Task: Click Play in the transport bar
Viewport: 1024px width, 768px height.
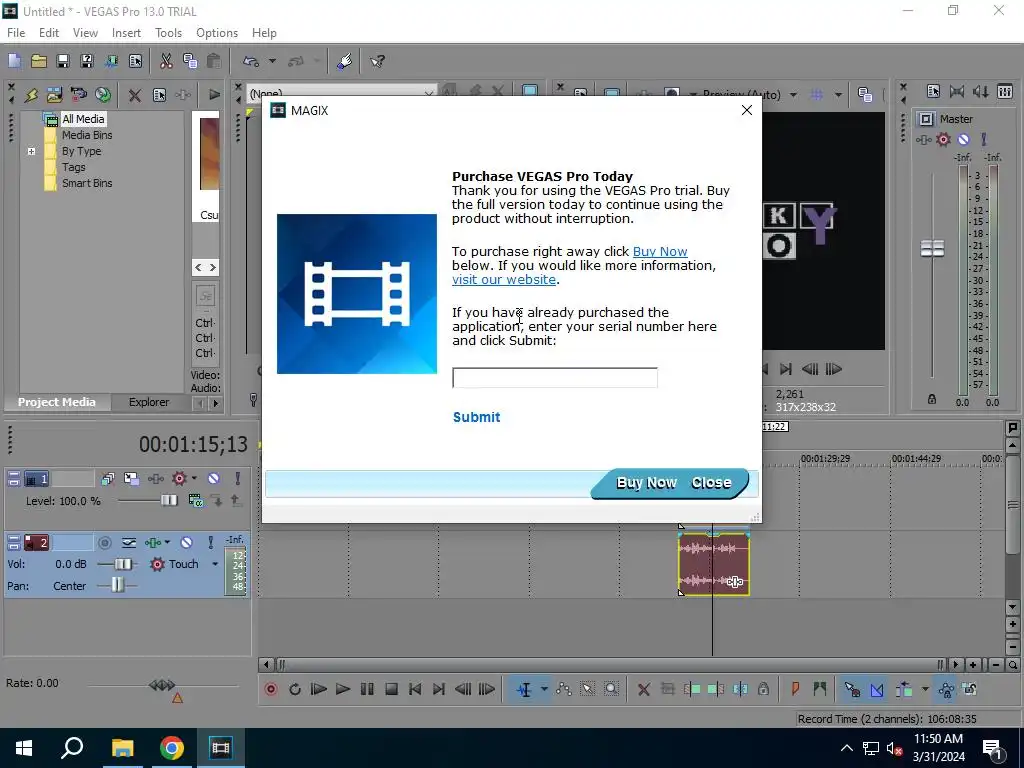Action: 343,689
